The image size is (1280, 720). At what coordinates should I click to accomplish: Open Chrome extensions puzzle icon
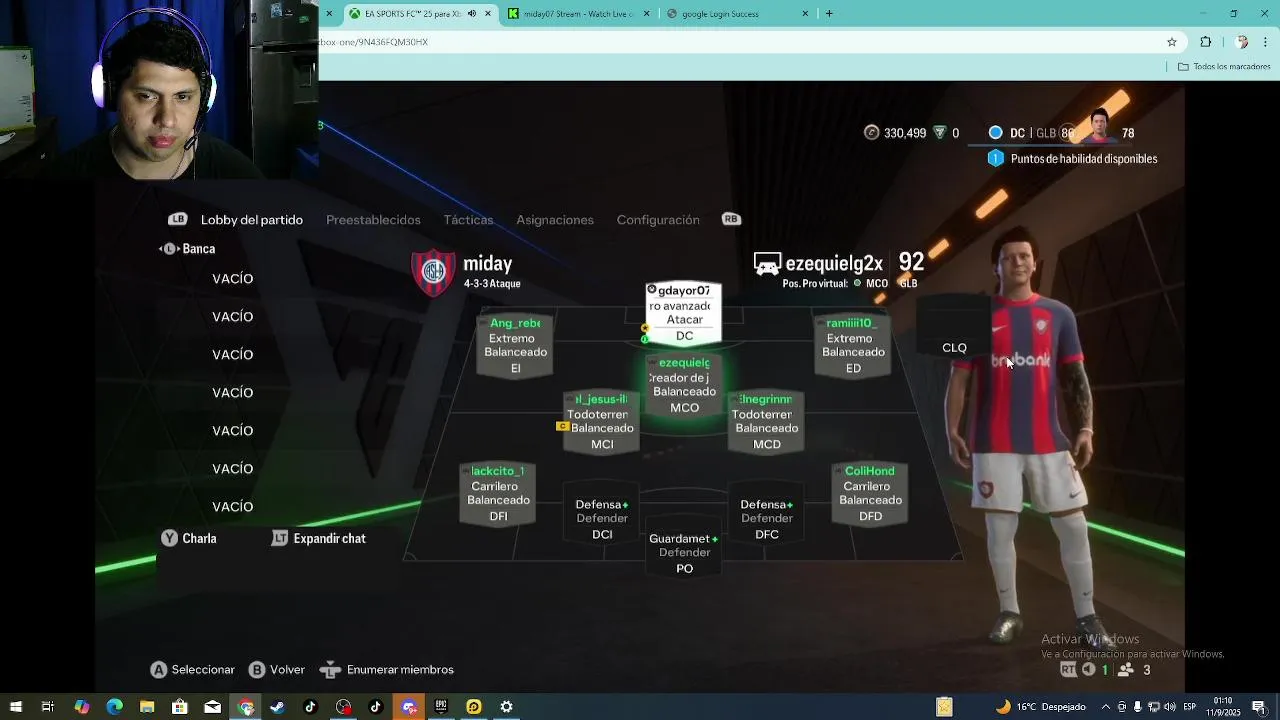pyautogui.click(x=1205, y=42)
